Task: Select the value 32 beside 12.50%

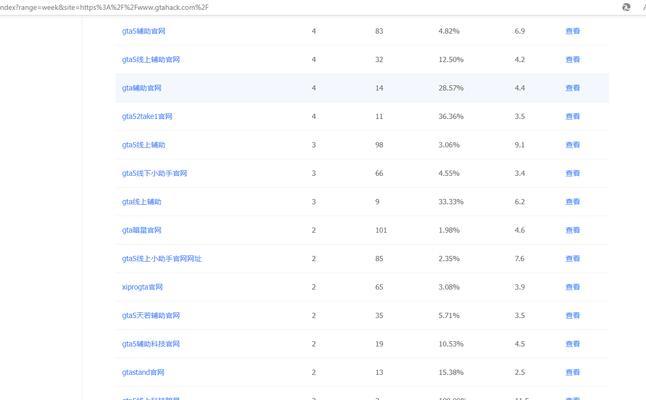Action: pos(379,59)
